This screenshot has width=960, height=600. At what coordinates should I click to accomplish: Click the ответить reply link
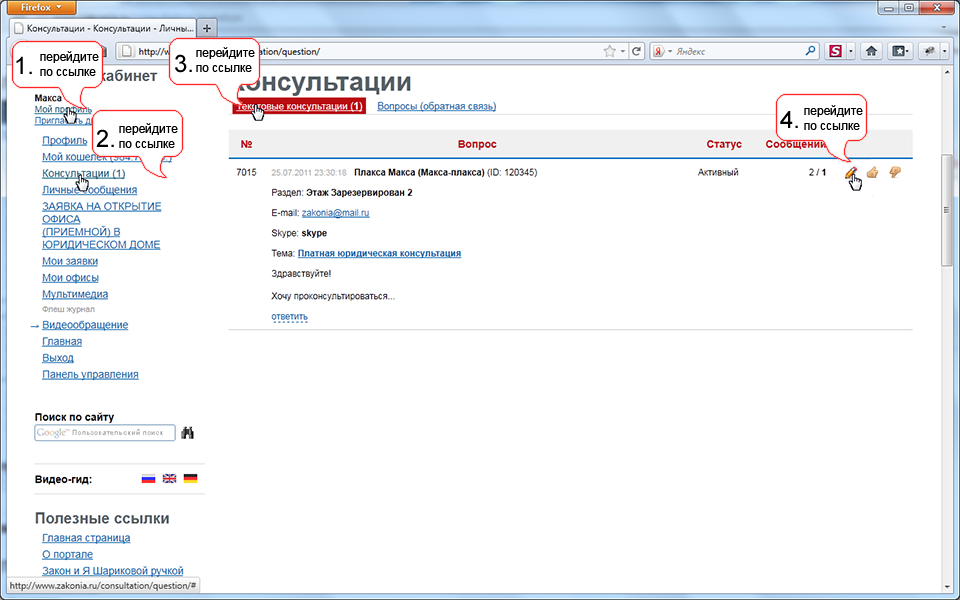[289, 317]
